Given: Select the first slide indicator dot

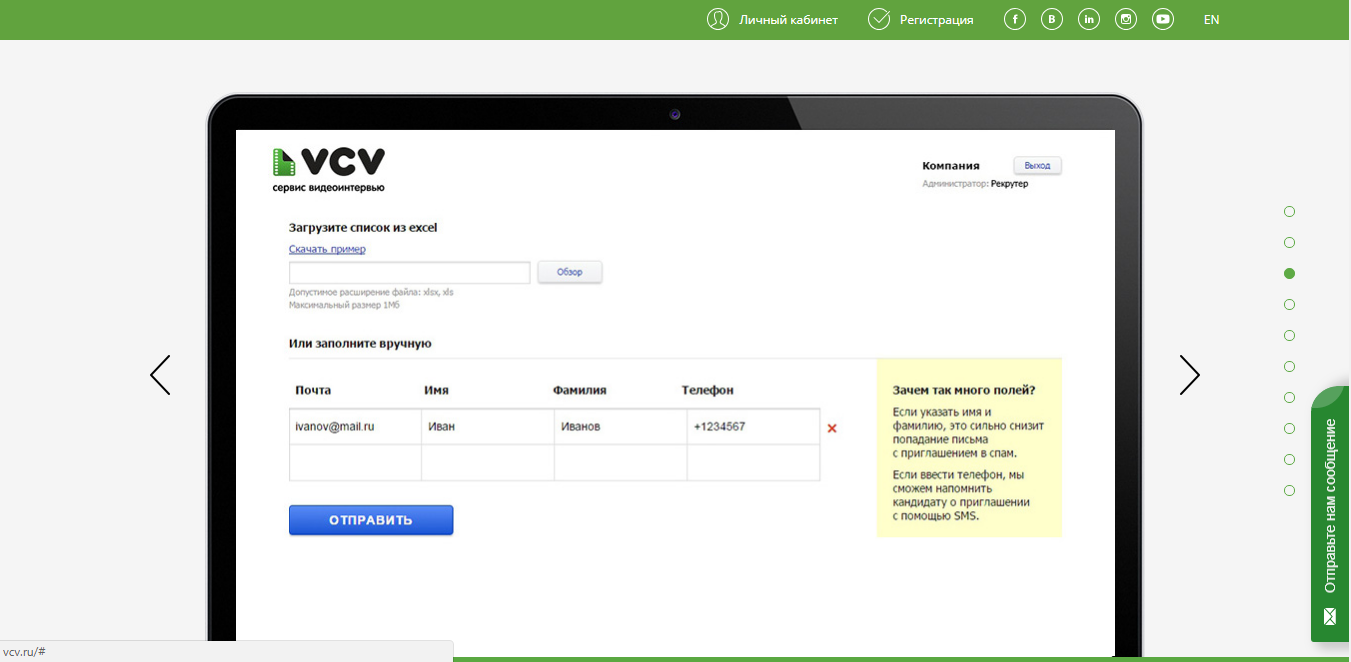Looking at the screenshot, I should (x=1289, y=211).
